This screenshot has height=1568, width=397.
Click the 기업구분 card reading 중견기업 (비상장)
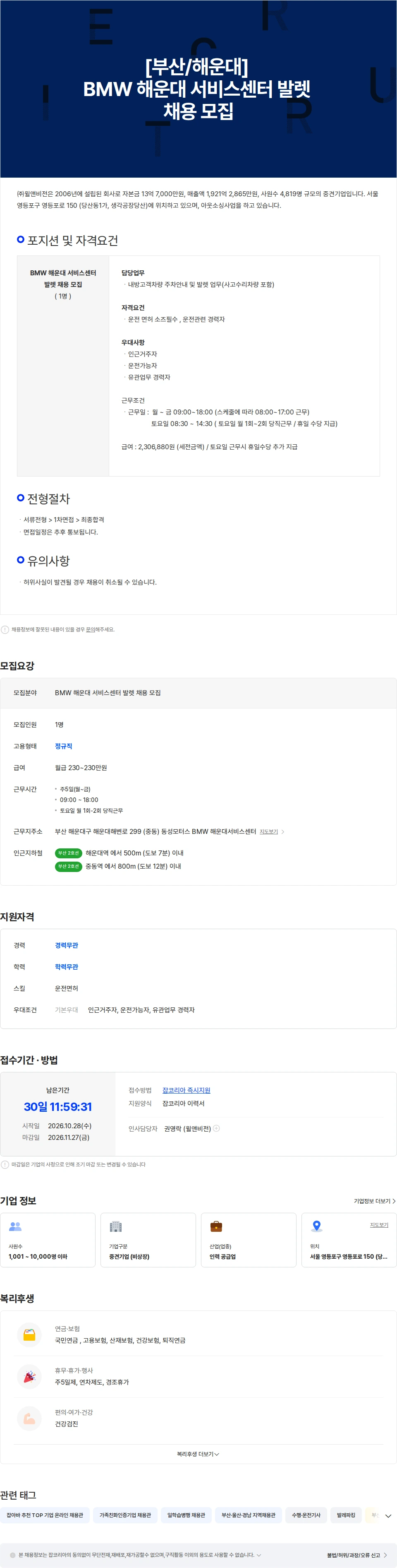coord(148,1240)
